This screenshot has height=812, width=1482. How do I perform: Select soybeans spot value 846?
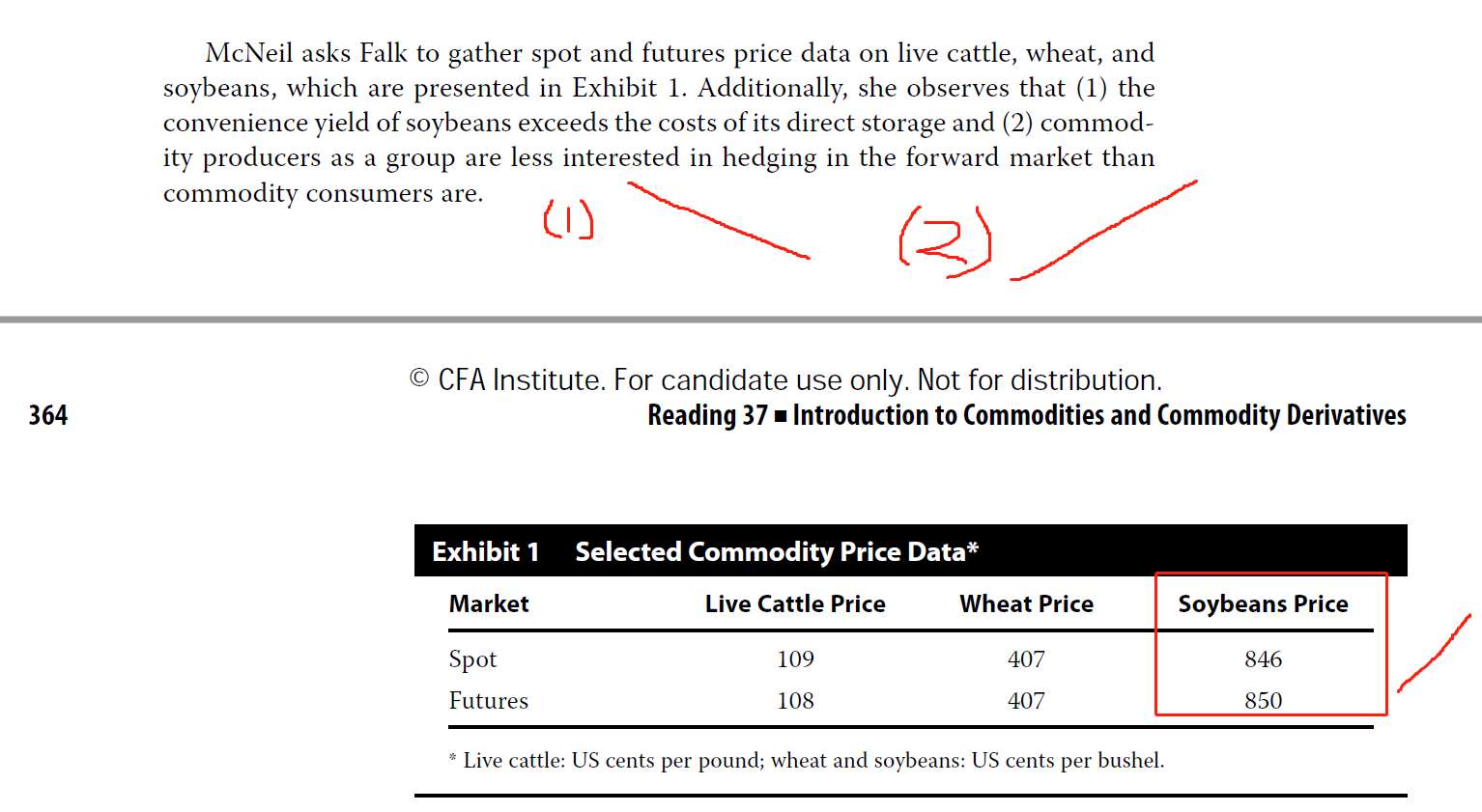[1263, 658]
